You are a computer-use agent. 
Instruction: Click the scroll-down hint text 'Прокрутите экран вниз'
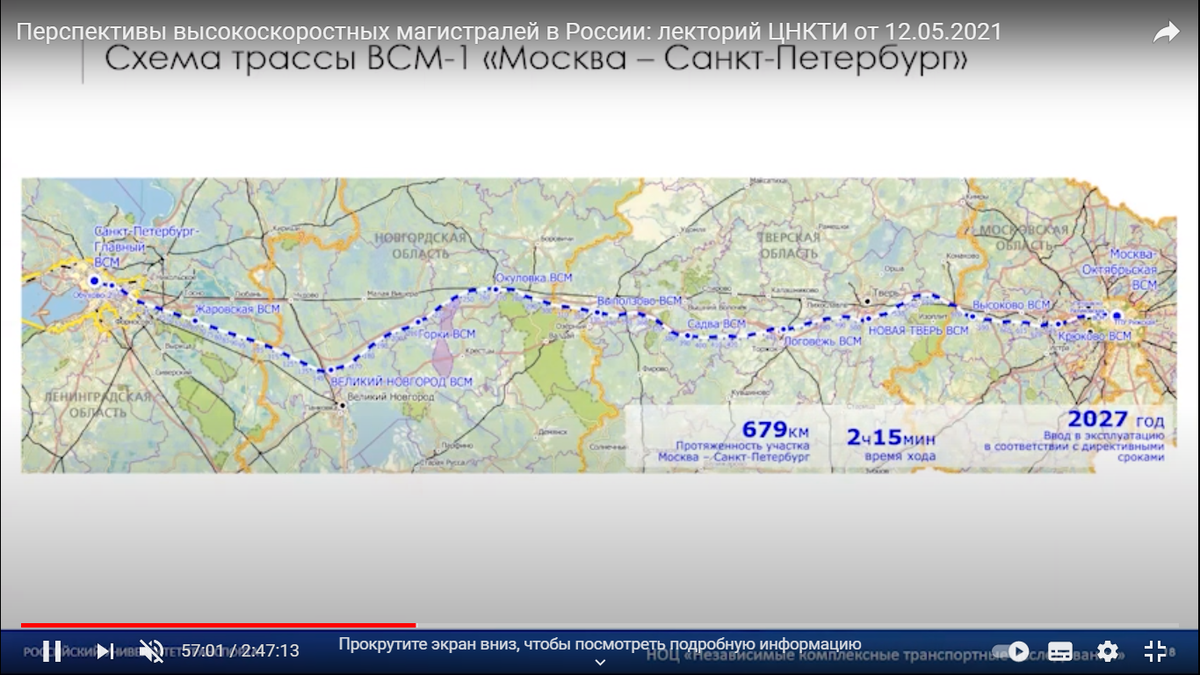click(x=600, y=644)
